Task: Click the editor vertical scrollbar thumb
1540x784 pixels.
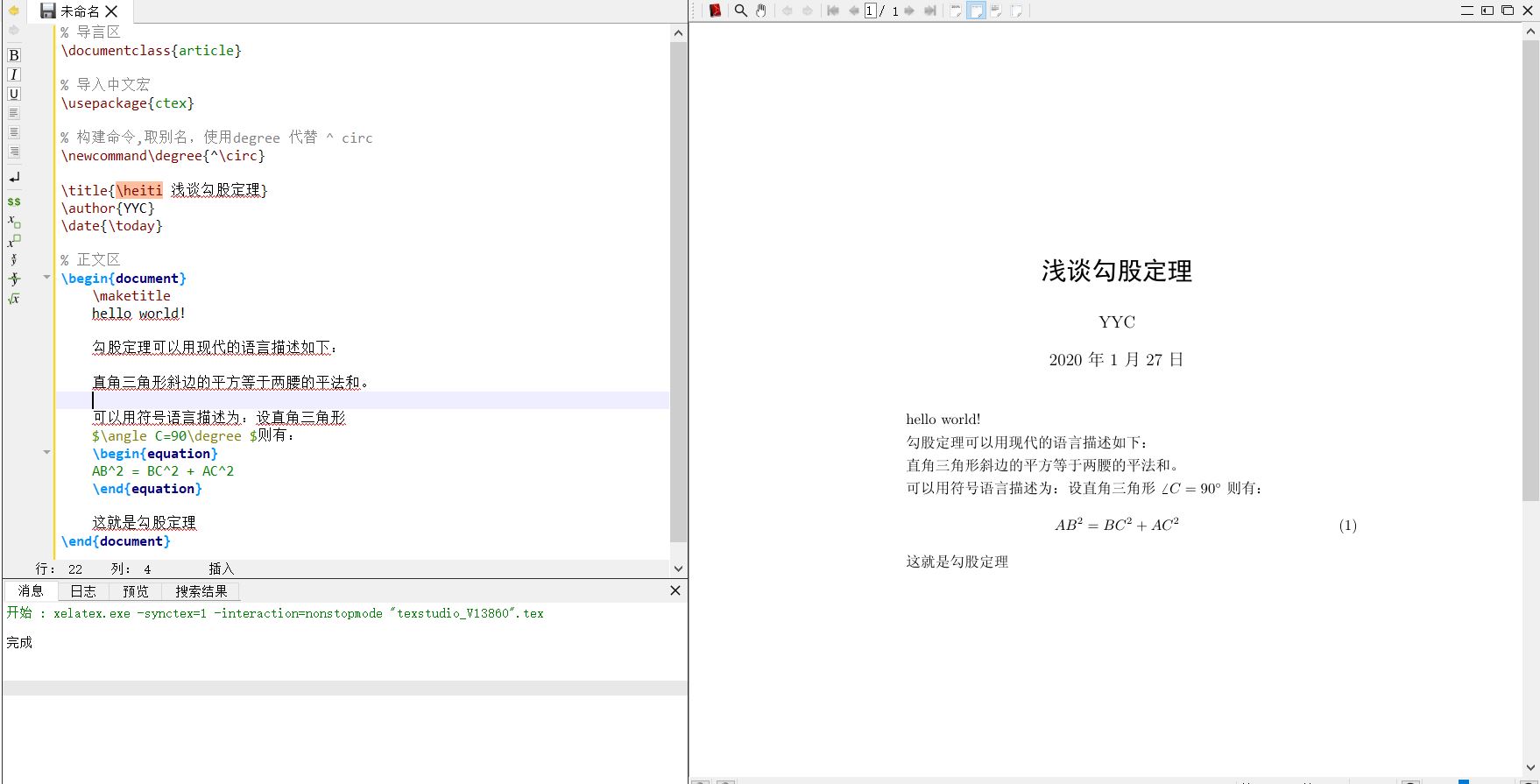Action: pyautogui.click(x=678, y=292)
